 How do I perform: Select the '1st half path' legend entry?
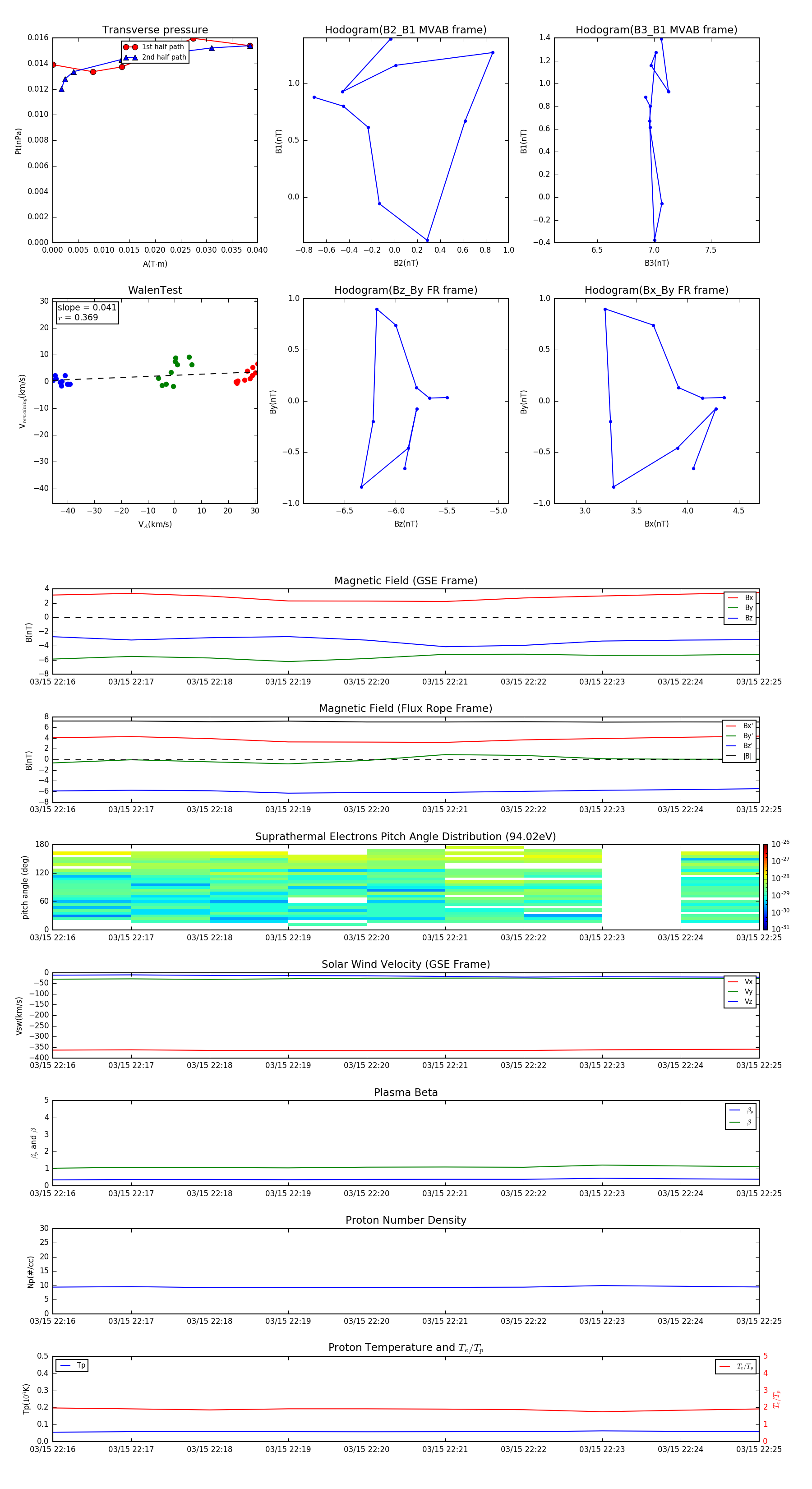(x=154, y=47)
